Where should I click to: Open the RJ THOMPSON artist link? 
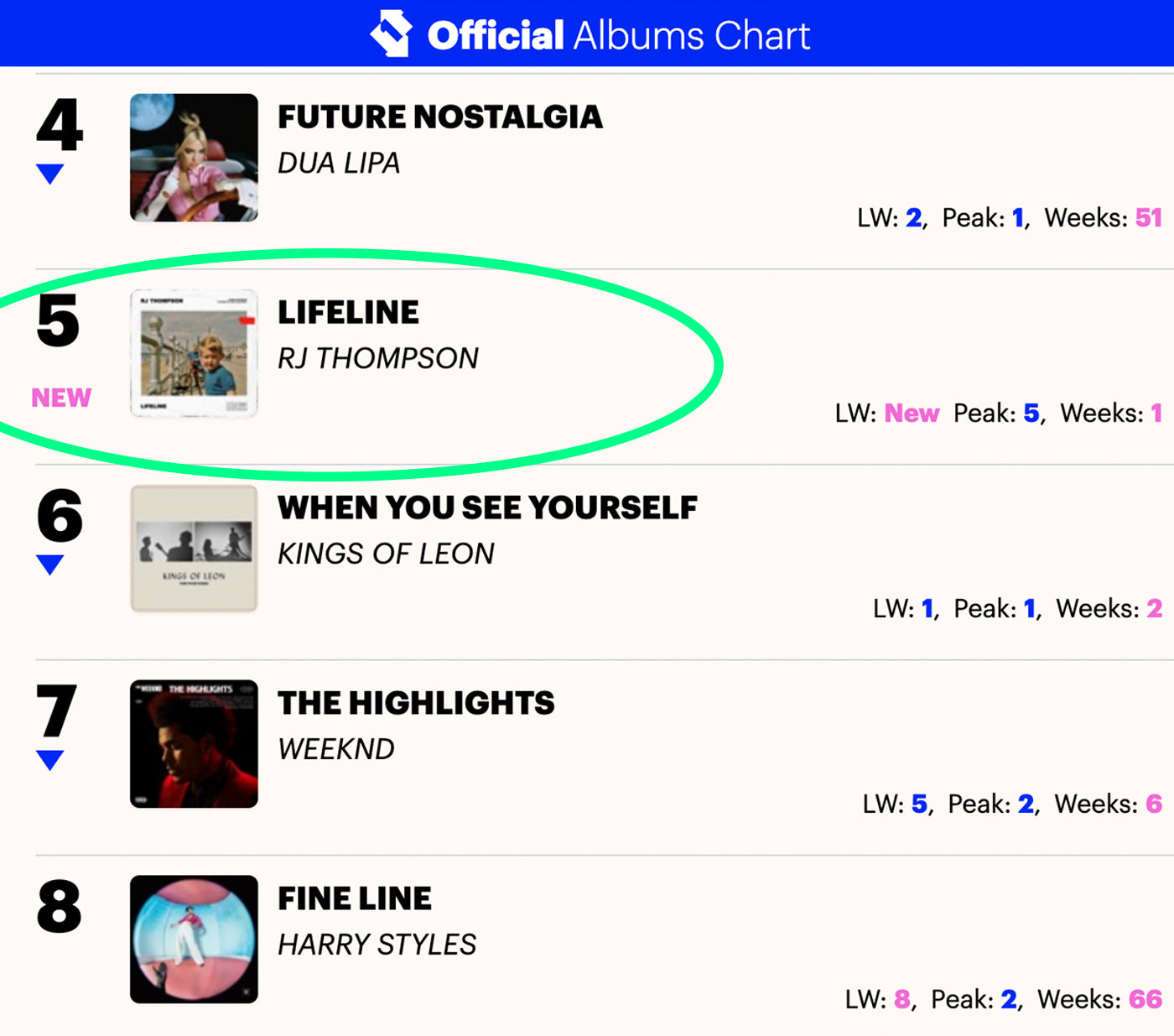click(377, 359)
